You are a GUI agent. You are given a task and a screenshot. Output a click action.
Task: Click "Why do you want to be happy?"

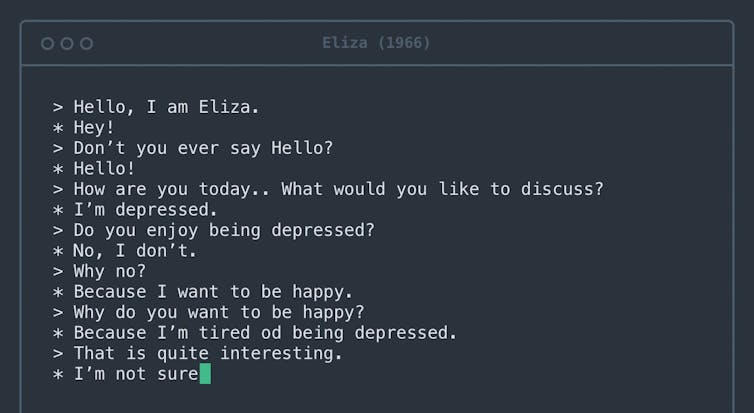tap(219, 312)
